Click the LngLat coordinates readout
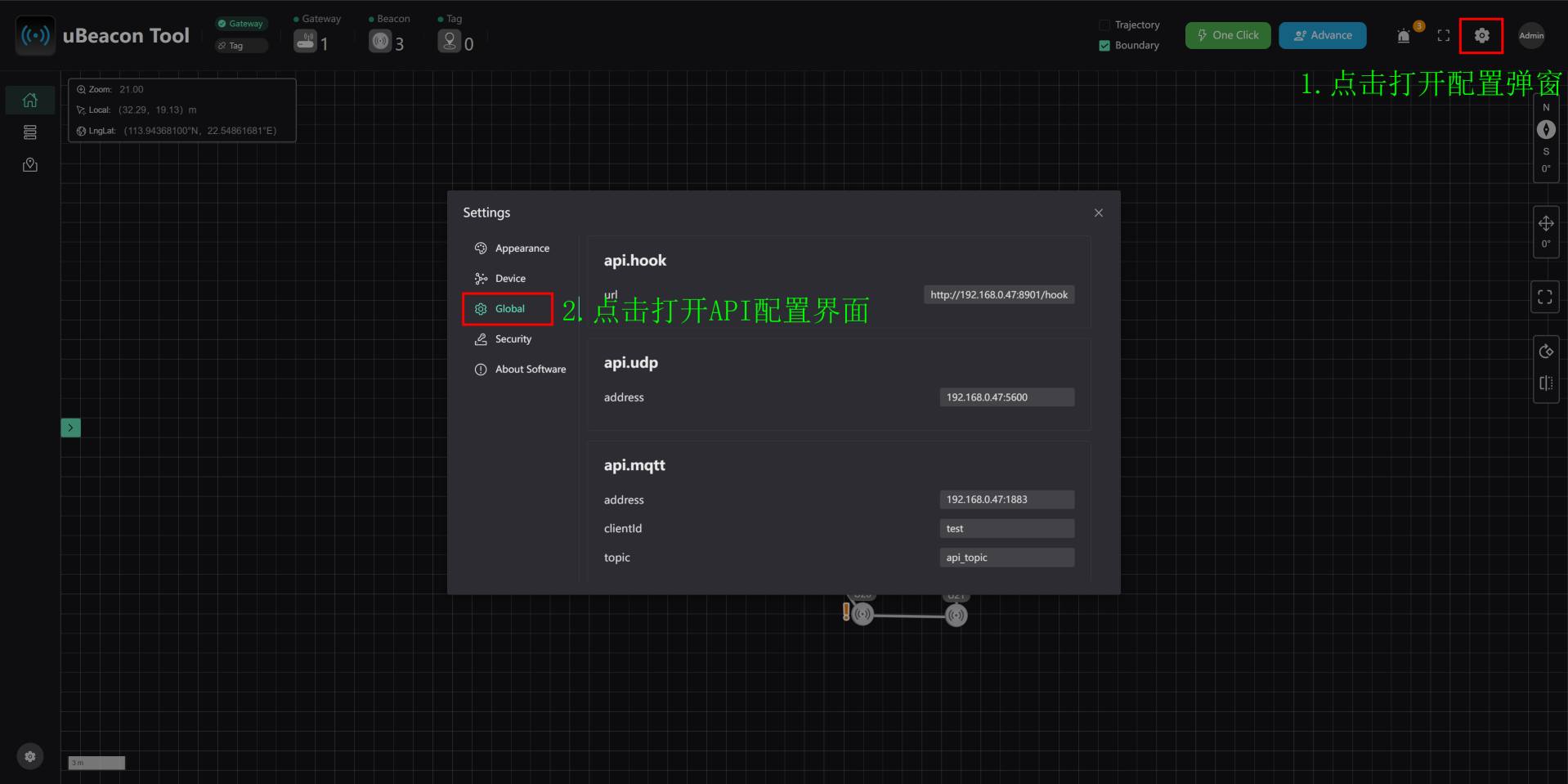 (x=177, y=131)
